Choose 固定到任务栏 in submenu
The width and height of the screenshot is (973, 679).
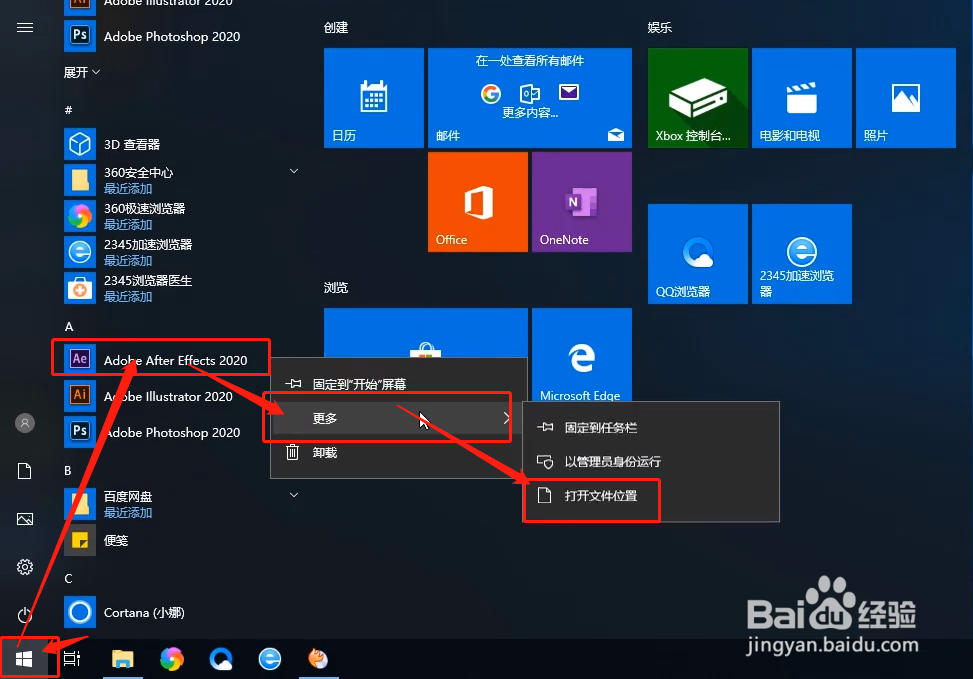651,428
